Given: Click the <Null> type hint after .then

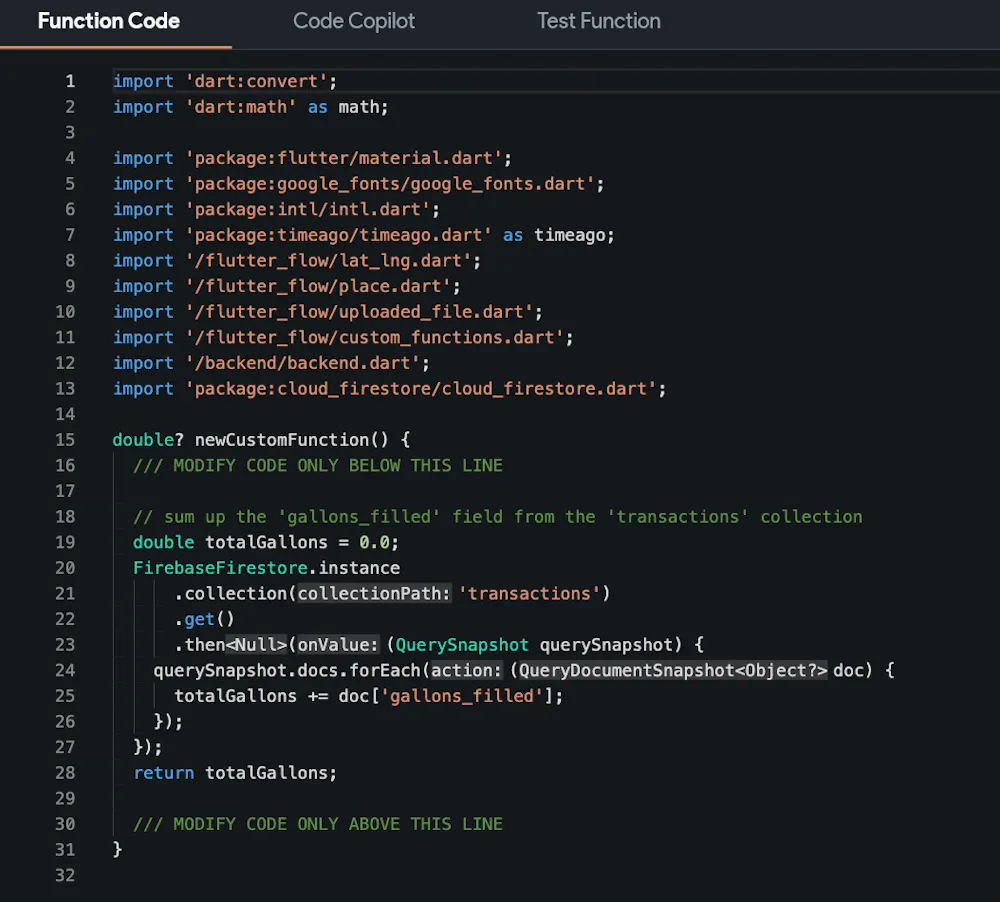Looking at the screenshot, I should (256, 645).
